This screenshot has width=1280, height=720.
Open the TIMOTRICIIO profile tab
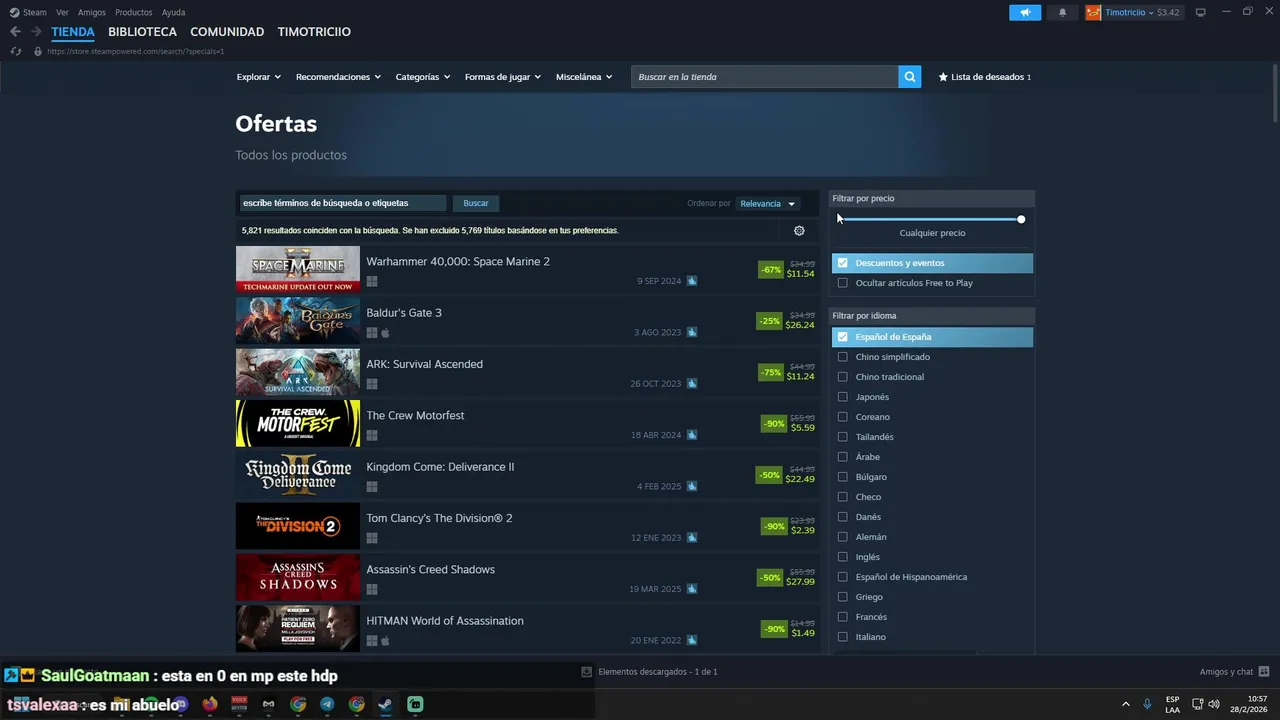coord(314,32)
